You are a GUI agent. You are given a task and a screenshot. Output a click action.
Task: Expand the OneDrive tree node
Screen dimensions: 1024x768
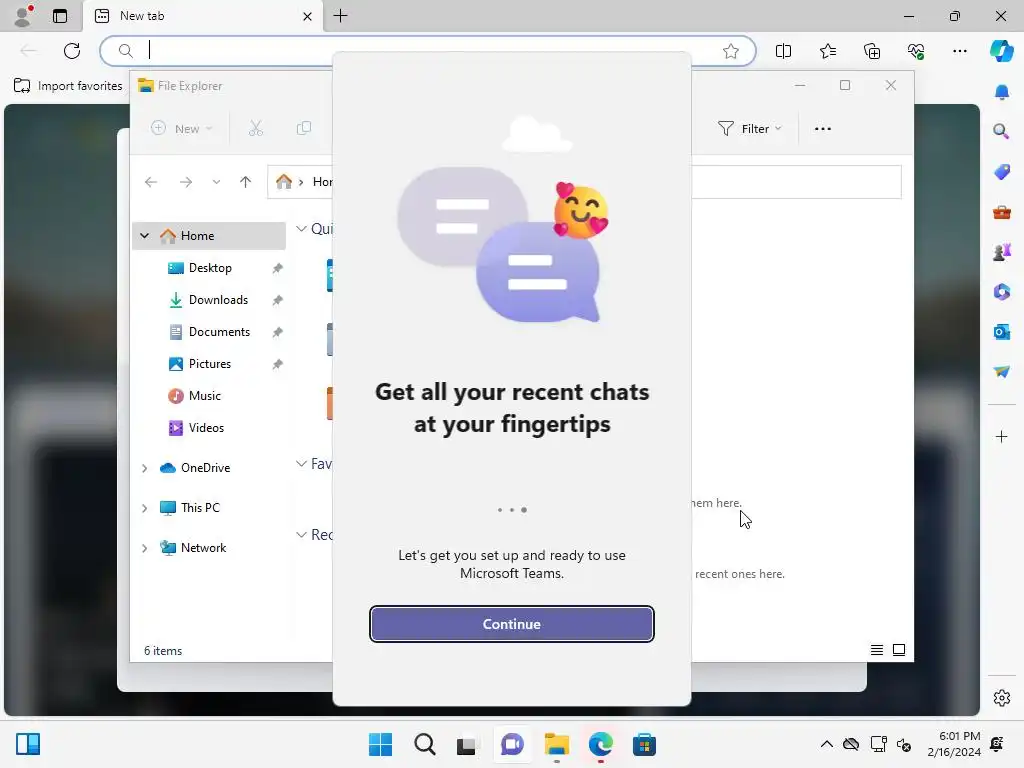(145, 468)
